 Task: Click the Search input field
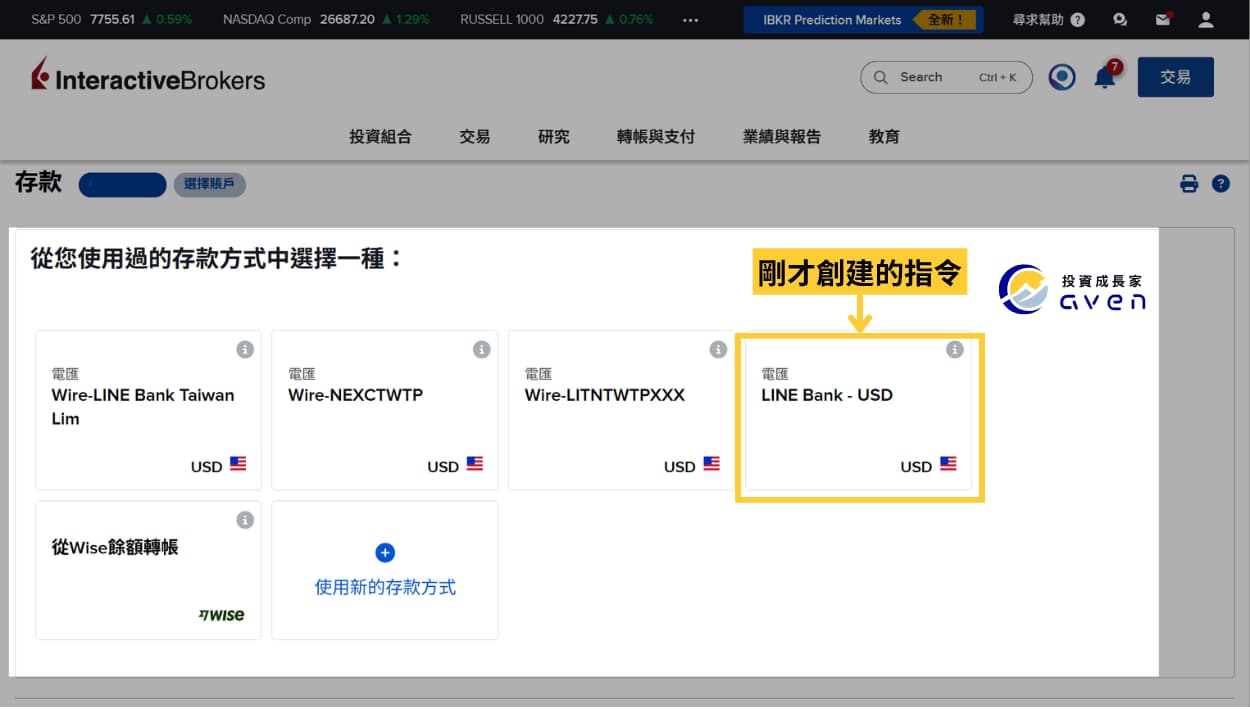(946, 77)
